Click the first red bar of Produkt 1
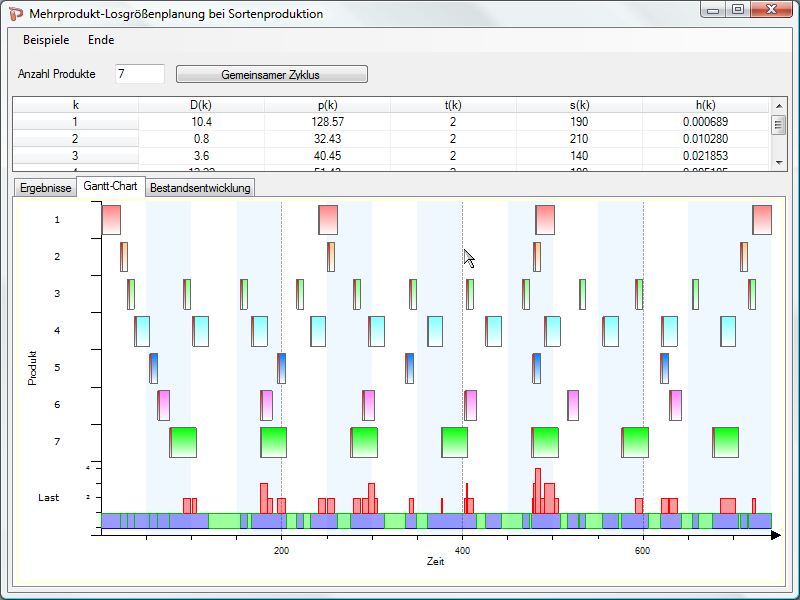Viewport: 800px width, 600px height. tap(111, 220)
